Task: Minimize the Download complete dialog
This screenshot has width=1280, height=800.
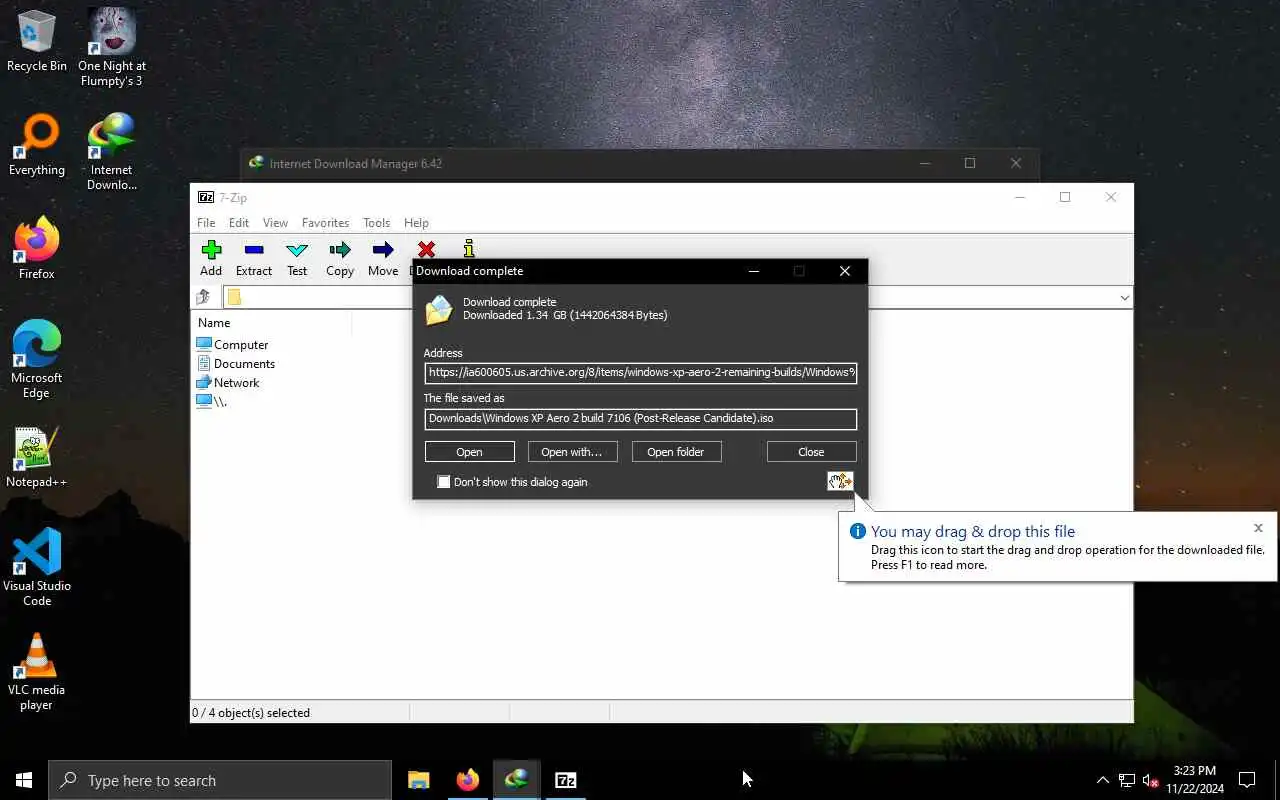Action: (754, 271)
